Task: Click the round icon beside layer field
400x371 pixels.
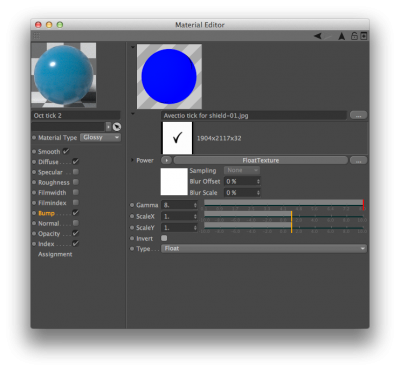Action: (x=117, y=127)
